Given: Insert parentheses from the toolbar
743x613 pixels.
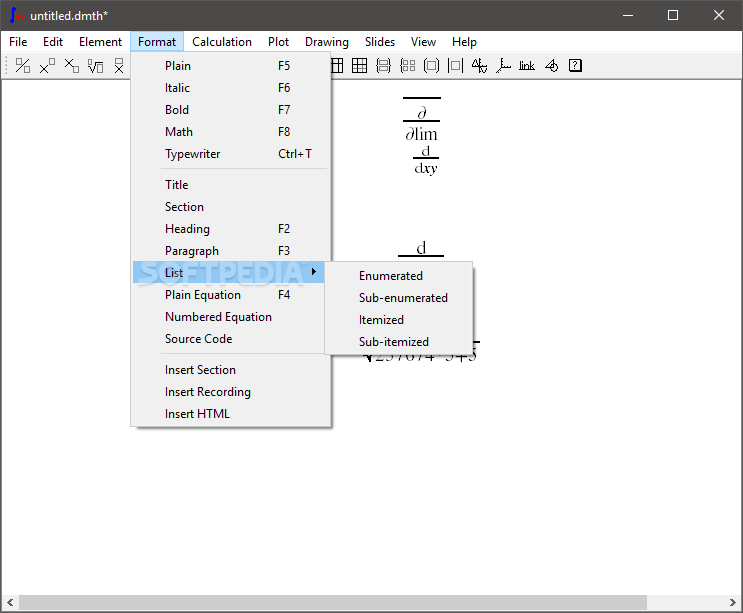Looking at the screenshot, I should [431, 65].
